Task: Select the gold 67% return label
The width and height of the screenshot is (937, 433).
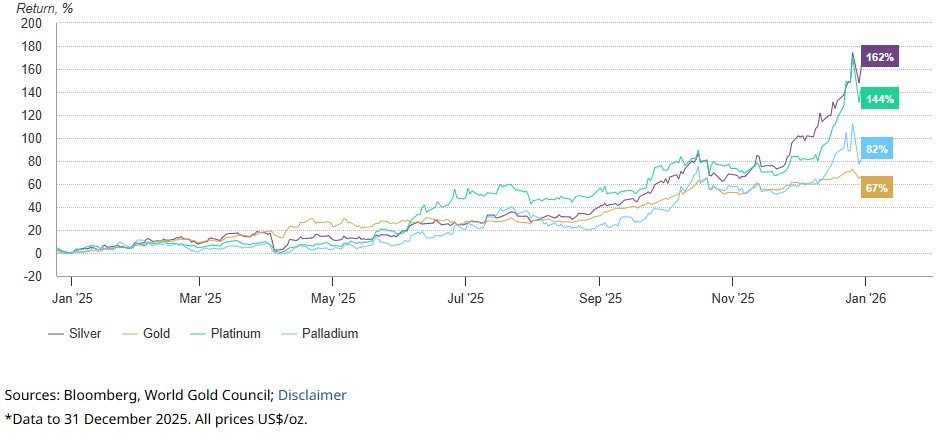Action: click(876, 188)
